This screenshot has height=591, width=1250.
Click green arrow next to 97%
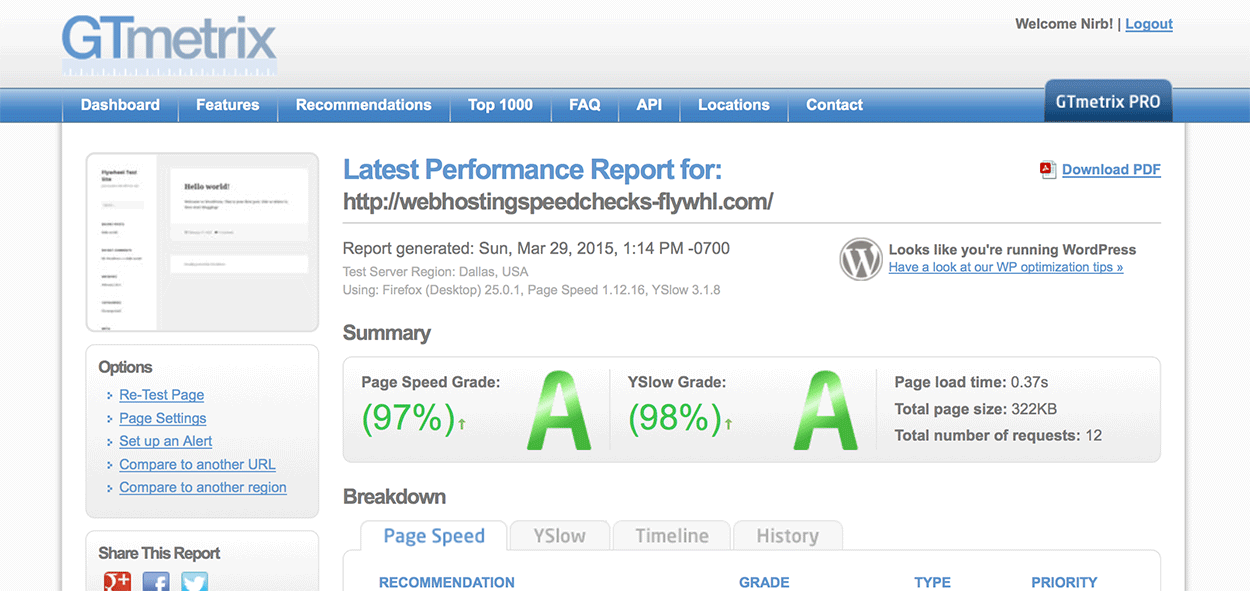(462, 424)
